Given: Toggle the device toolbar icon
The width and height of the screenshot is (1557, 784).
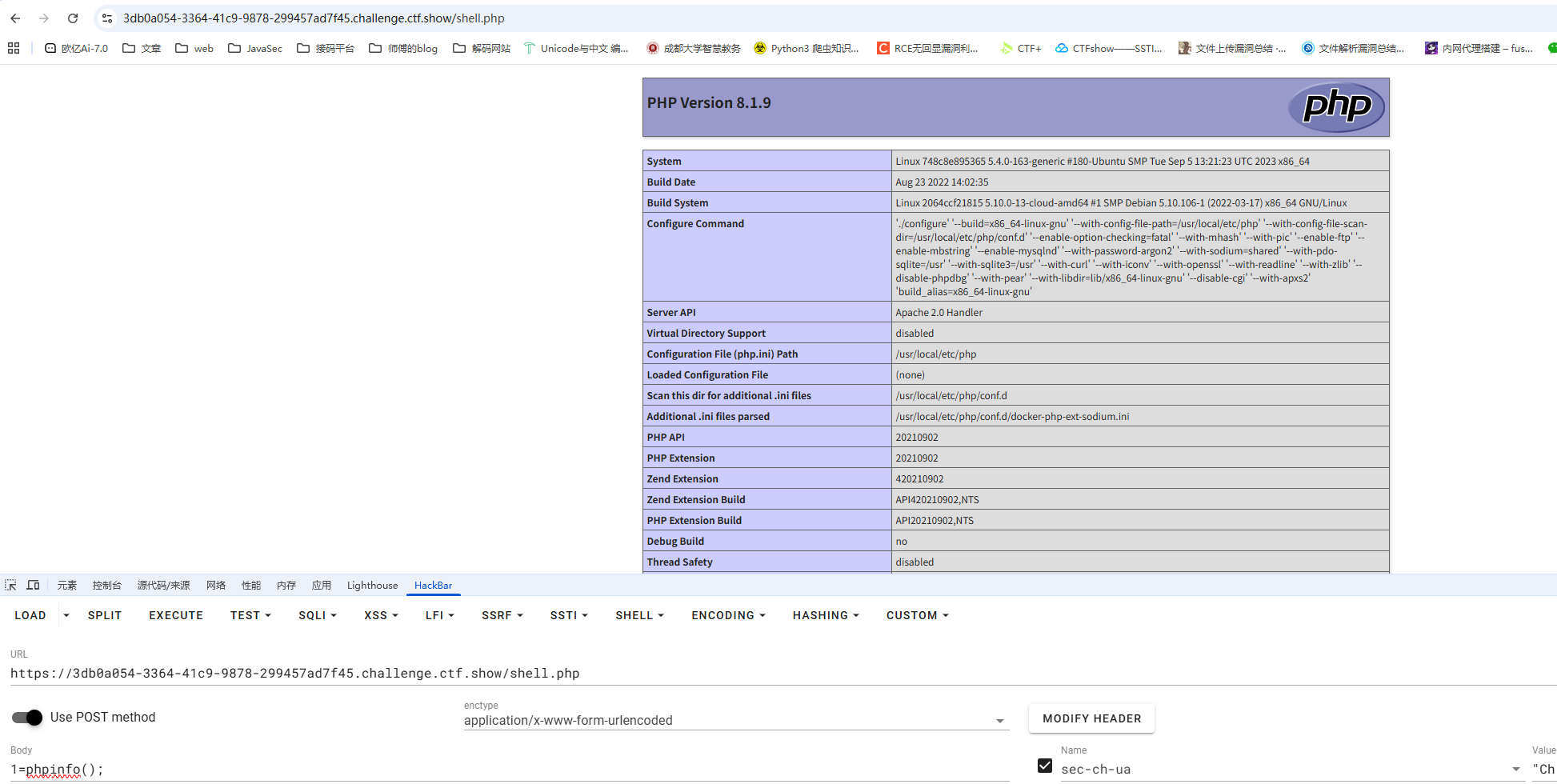Looking at the screenshot, I should pyautogui.click(x=33, y=585).
